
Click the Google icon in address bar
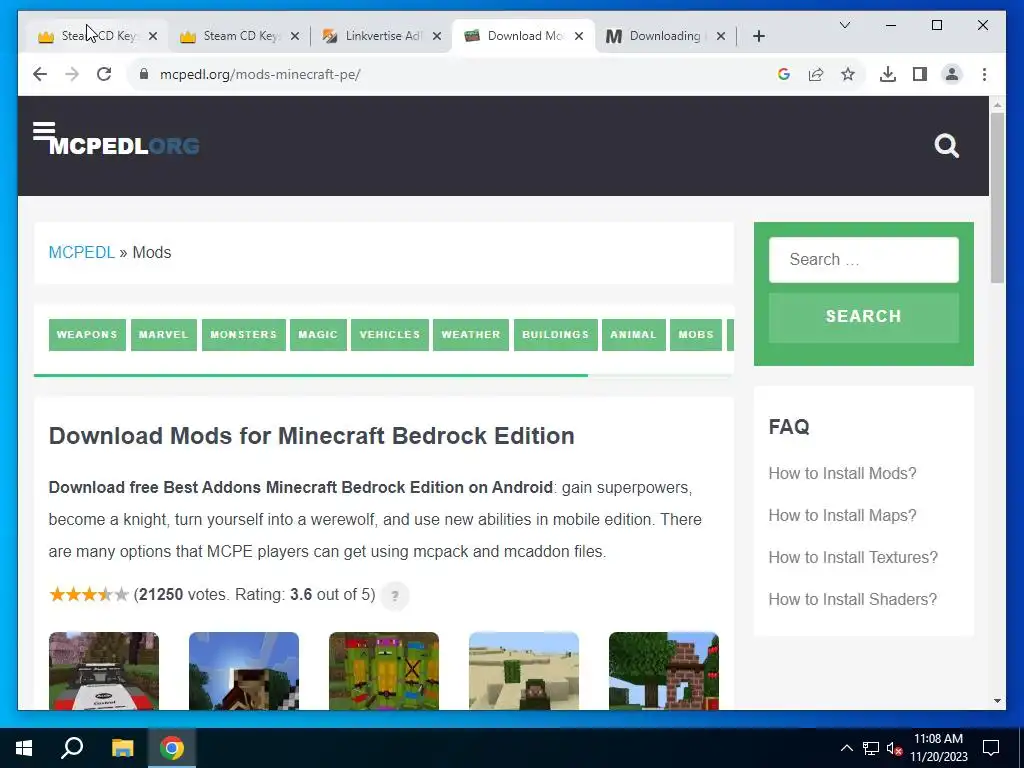click(x=784, y=74)
